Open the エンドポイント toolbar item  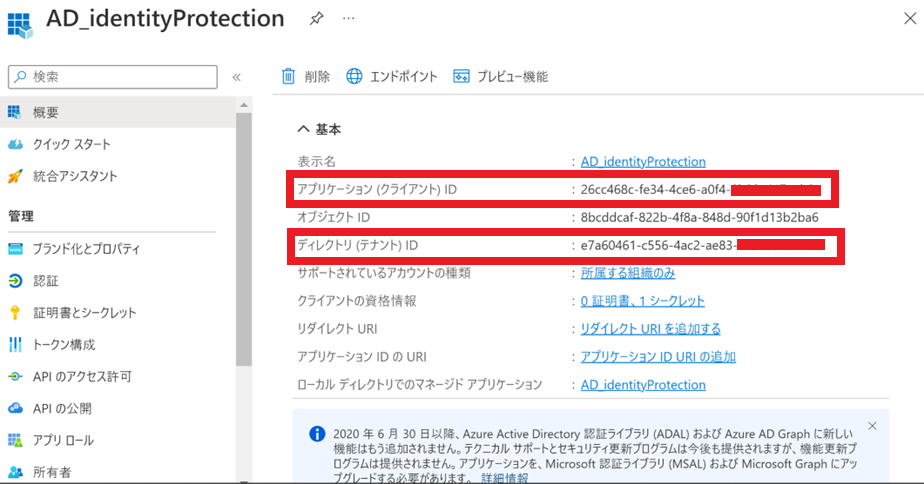coord(392,77)
